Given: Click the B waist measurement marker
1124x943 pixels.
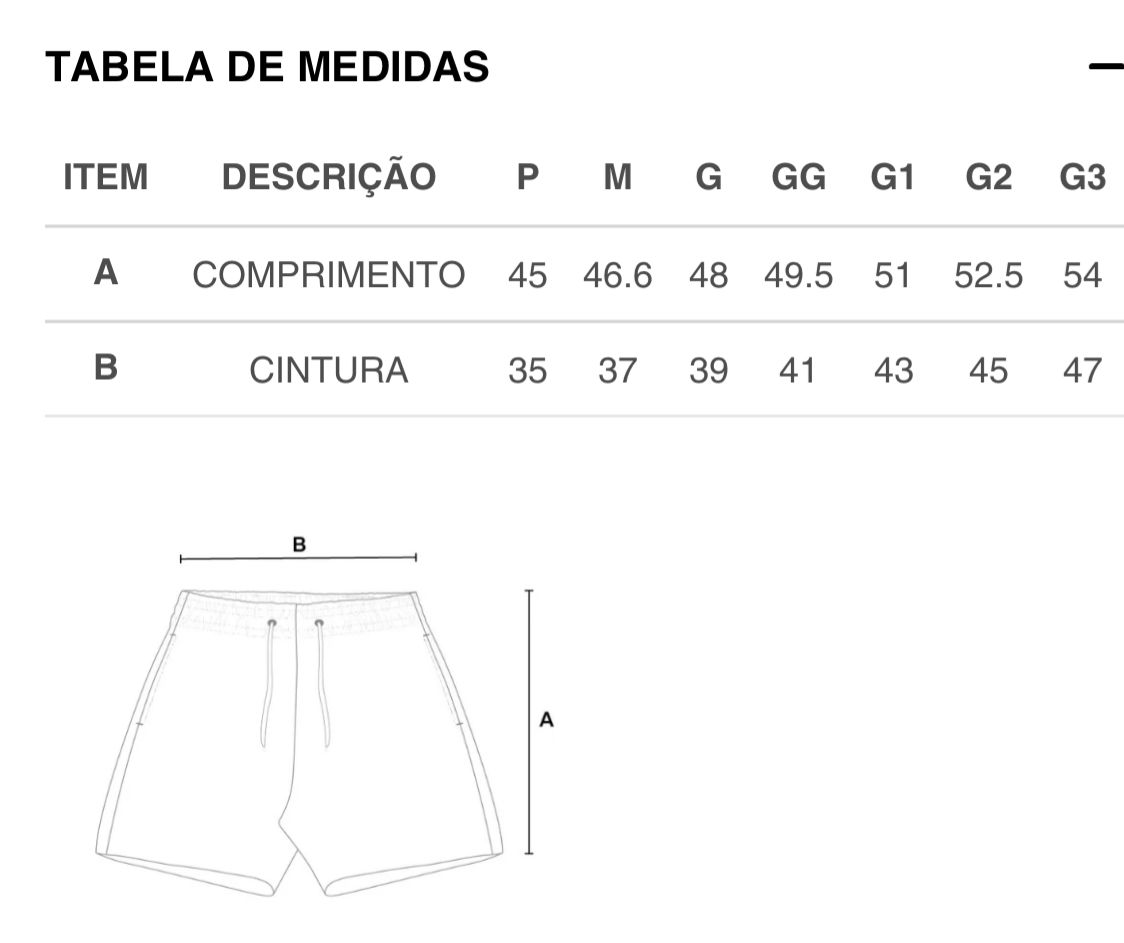Looking at the screenshot, I should (x=299, y=545).
